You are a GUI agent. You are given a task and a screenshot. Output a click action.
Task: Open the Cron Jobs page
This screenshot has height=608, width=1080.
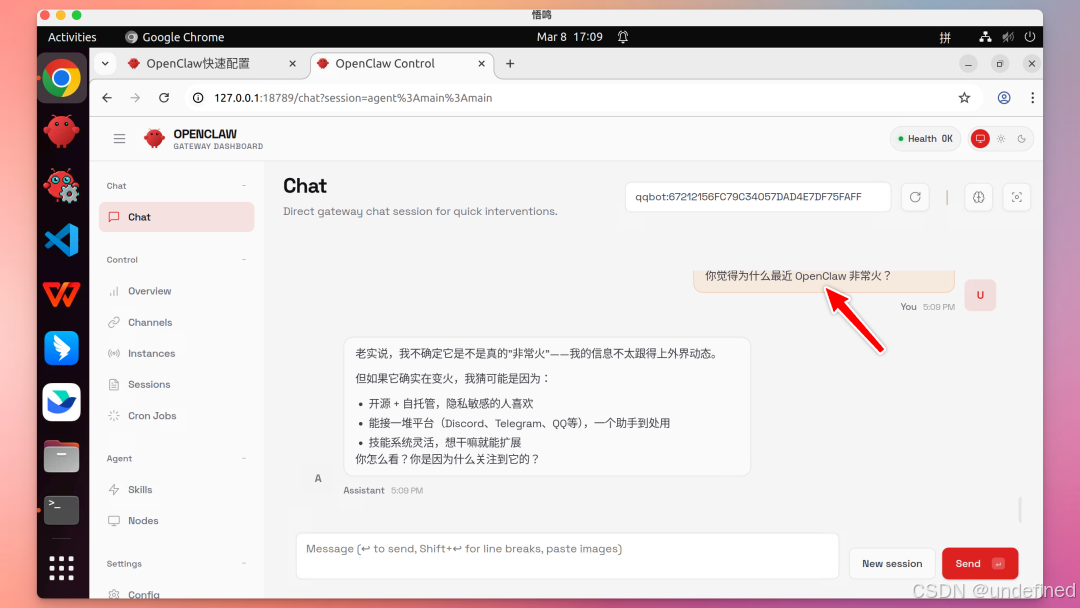[176, 416]
